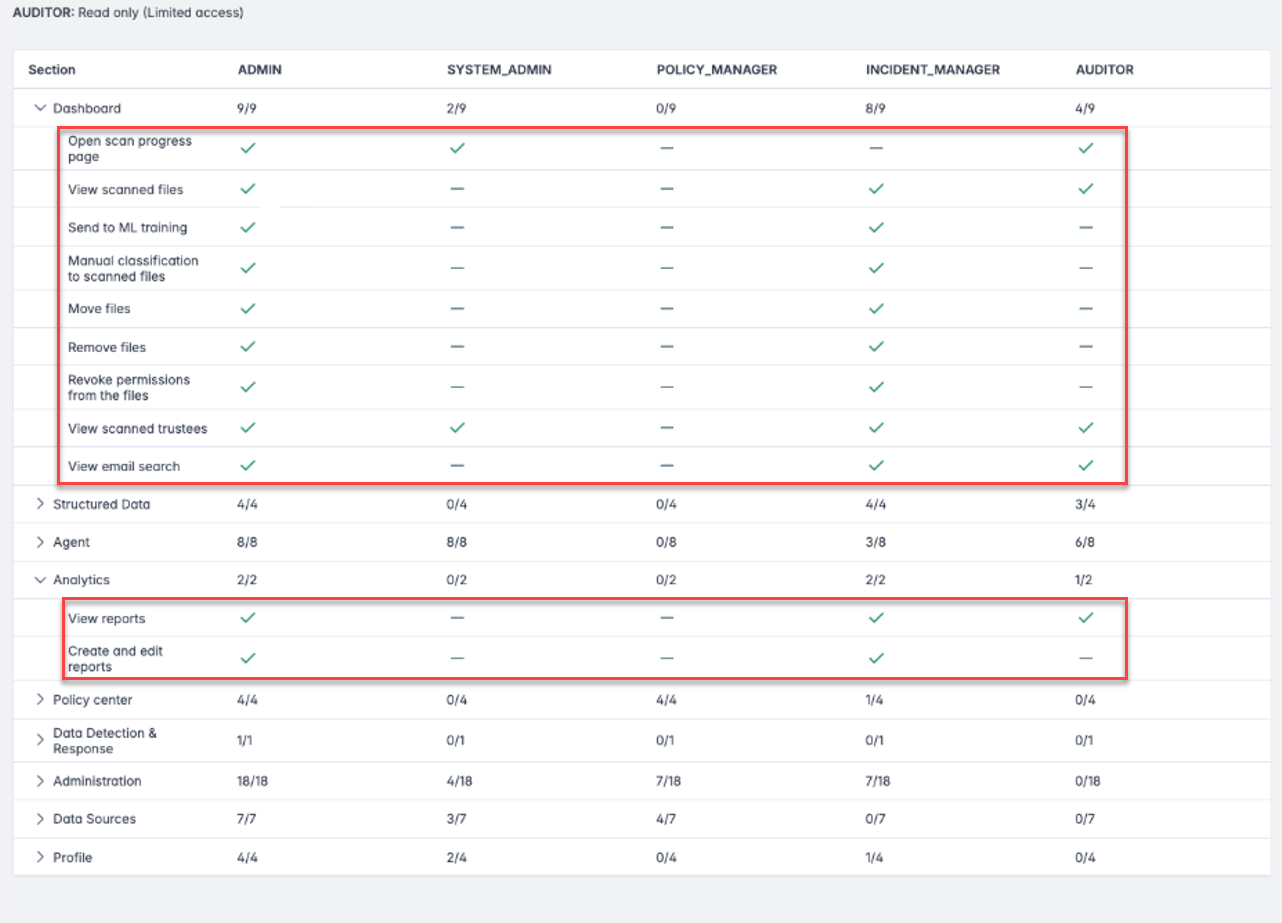Expand the Administration section
This screenshot has height=923, width=1282.
[x=40, y=781]
